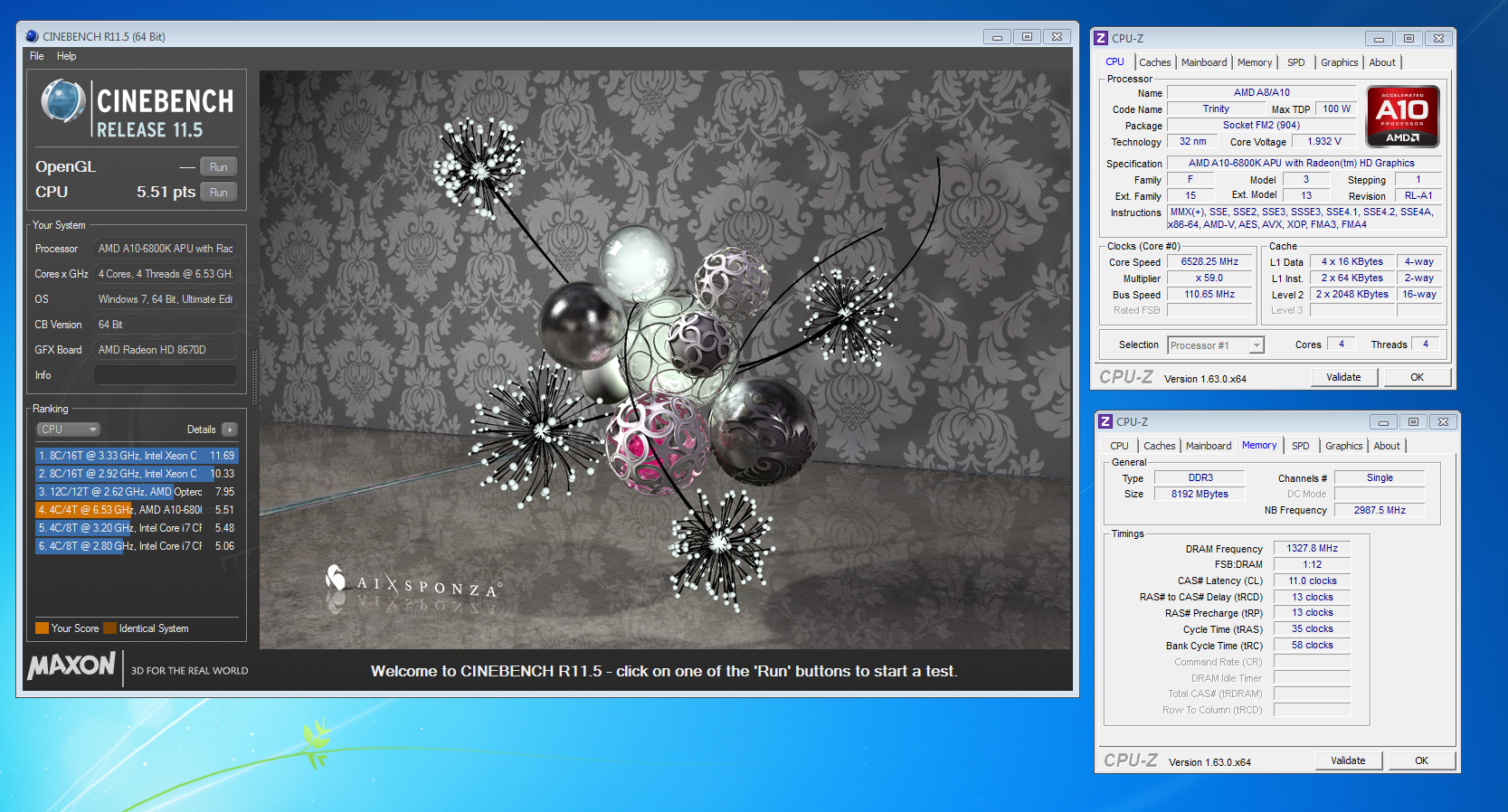
Task: Open Processor #1 selection dropdown
Action: (1215, 345)
